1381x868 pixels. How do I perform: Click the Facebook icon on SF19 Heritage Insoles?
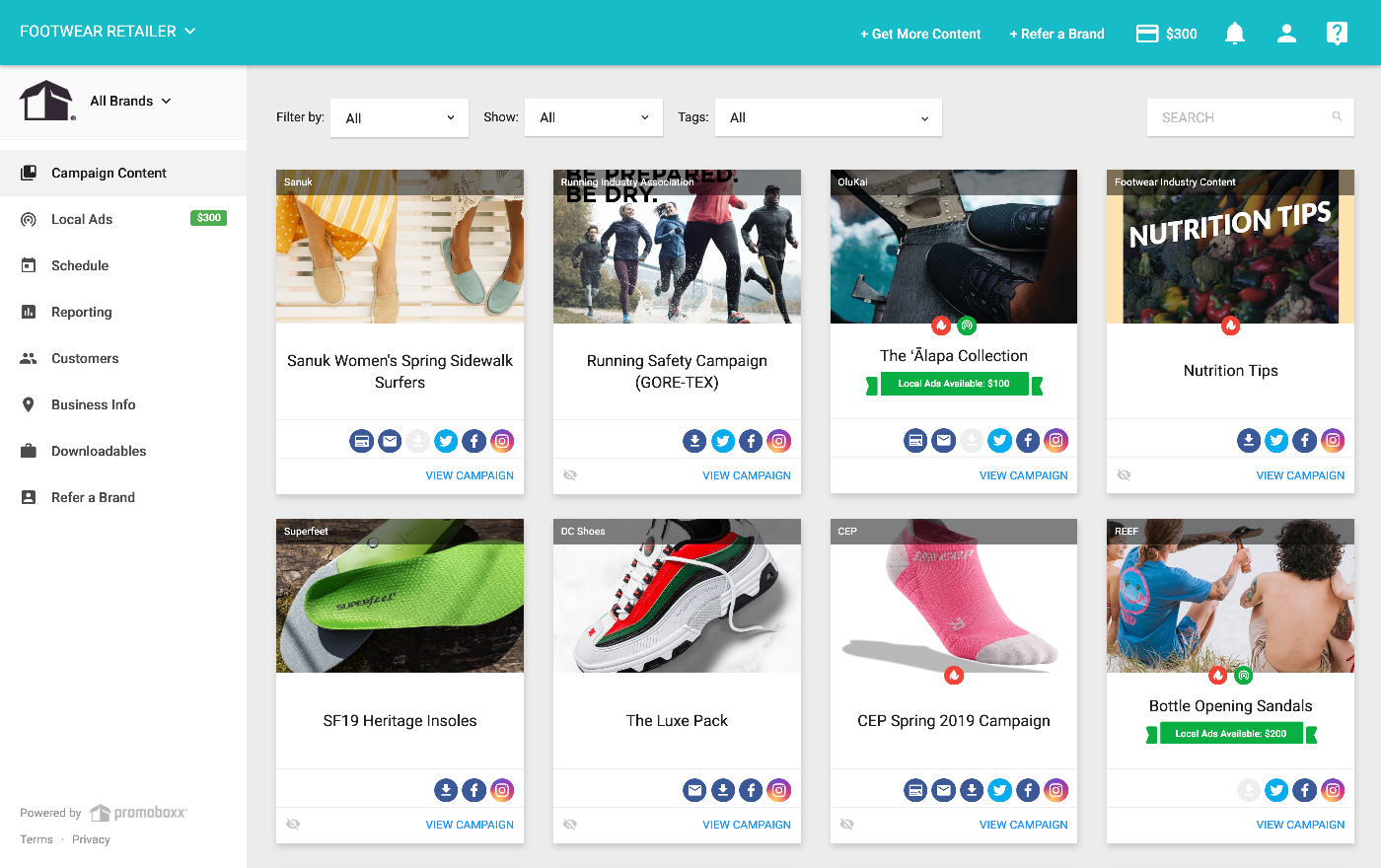(x=473, y=790)
